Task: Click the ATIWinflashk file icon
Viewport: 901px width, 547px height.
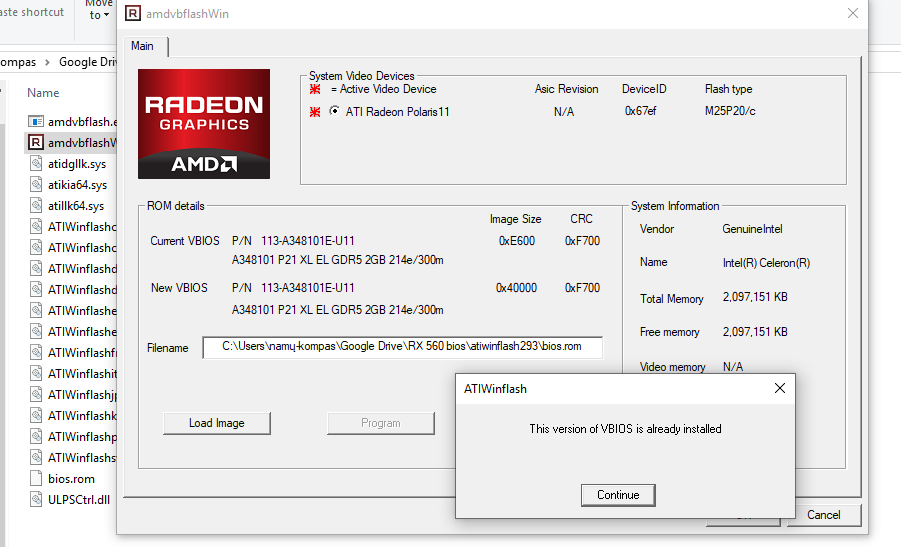Action: [36, 415]
